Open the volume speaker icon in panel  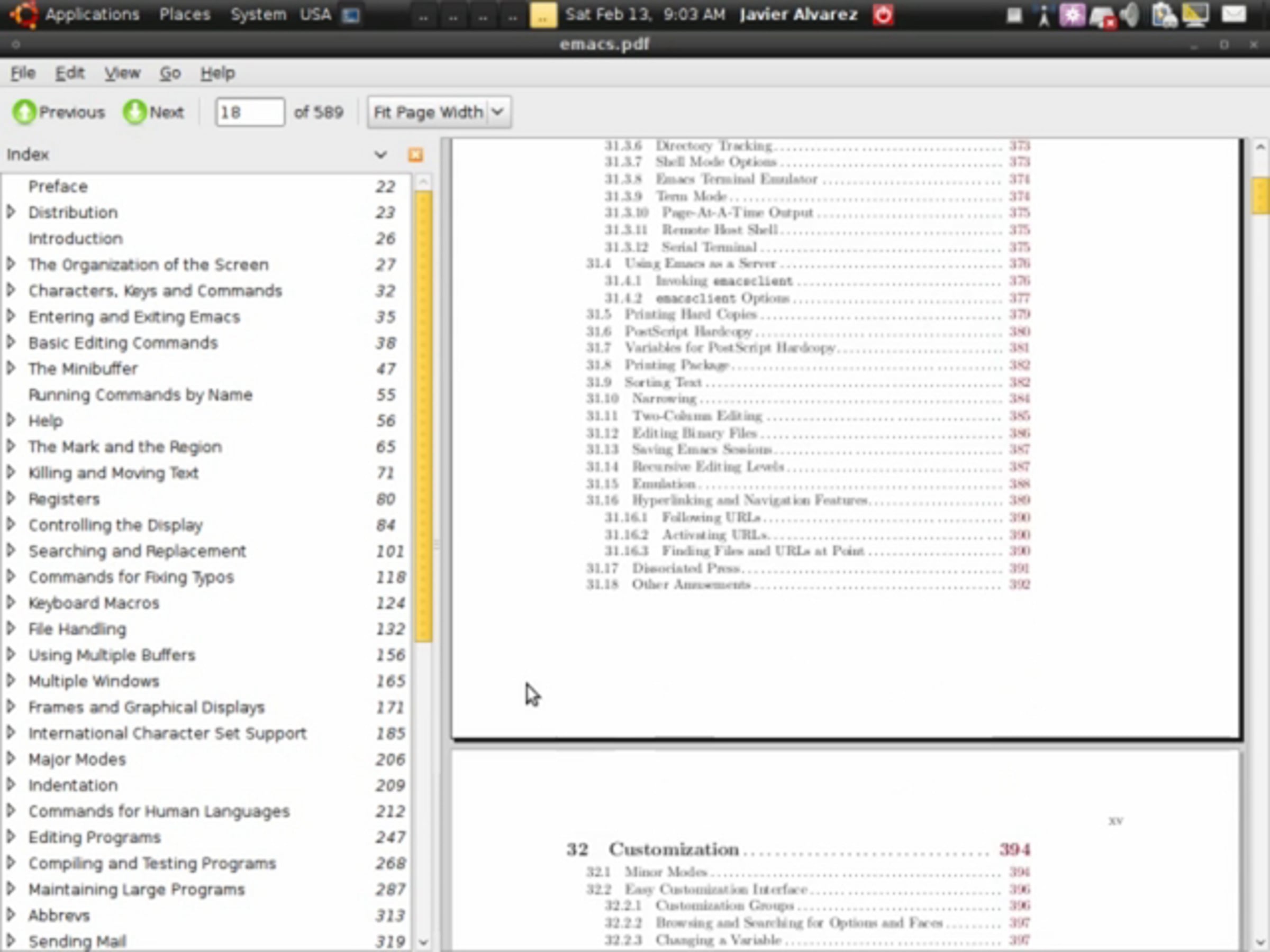1130,14
